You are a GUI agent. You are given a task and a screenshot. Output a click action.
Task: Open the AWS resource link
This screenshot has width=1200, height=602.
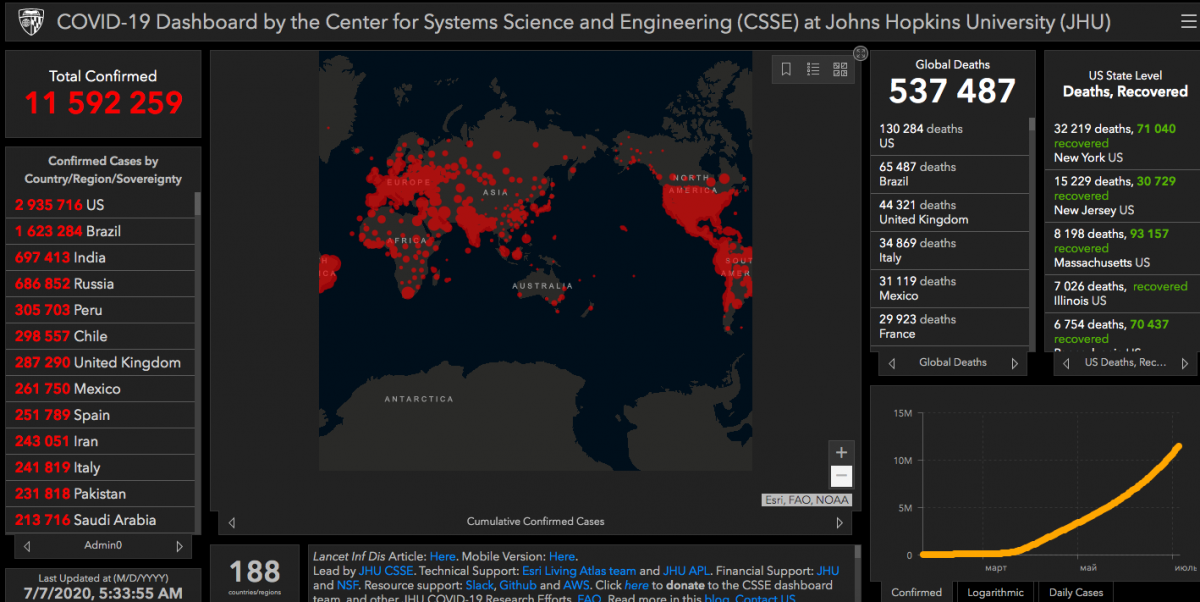578,584
